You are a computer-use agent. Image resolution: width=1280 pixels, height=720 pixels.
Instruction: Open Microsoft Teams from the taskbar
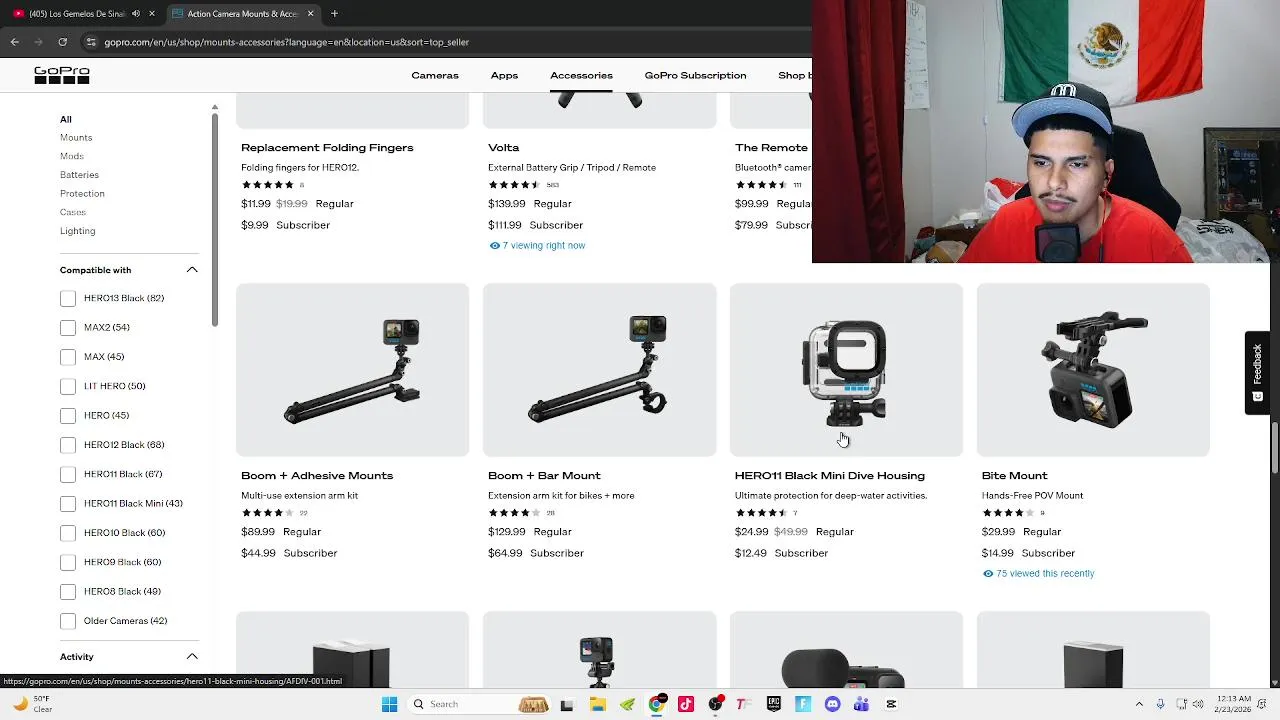[862, 704]
